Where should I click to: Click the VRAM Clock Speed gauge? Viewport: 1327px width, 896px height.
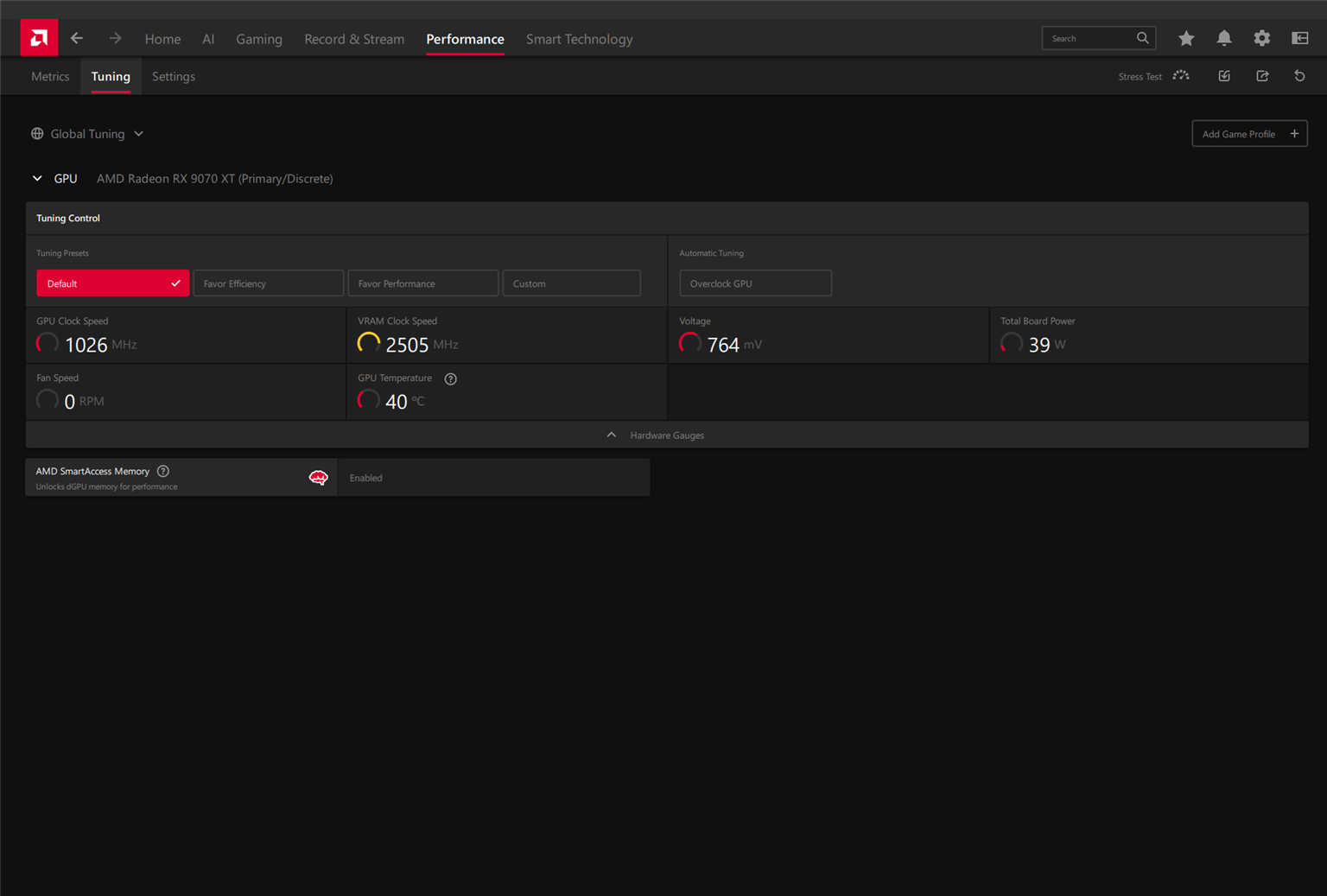click(x=369, y=344)
